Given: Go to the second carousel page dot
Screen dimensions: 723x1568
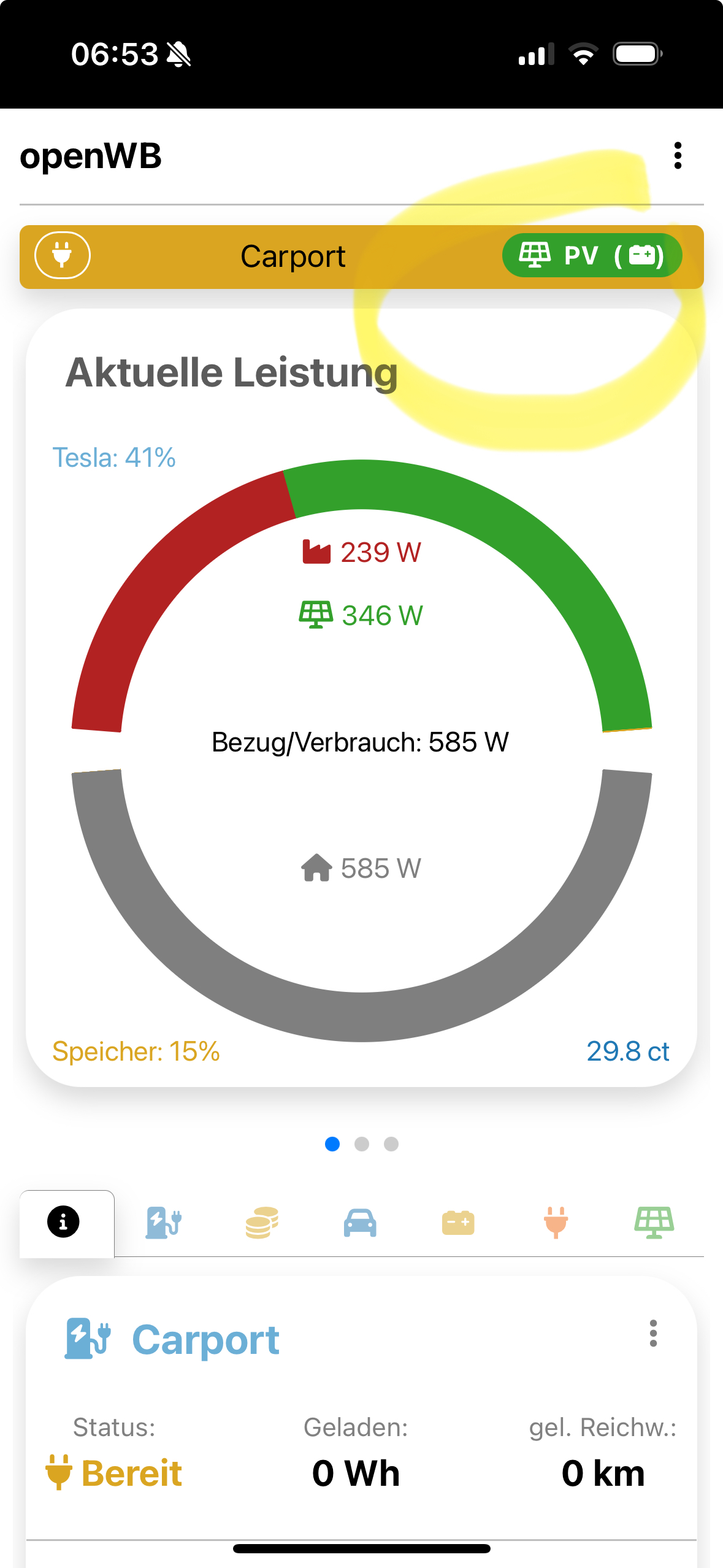Looking at the screenshot, I should click(x=362, y=1144).
